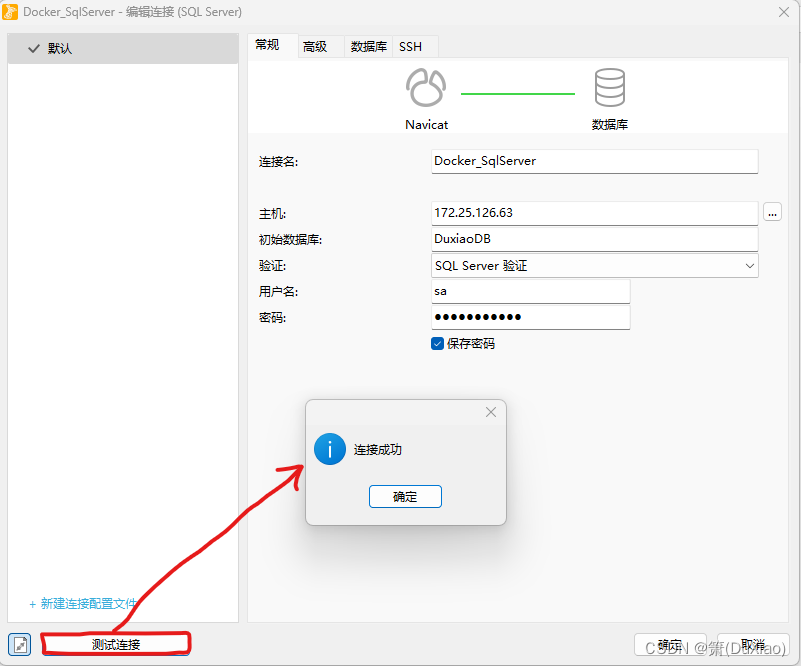This screenshot has height=666, width=801.
Task: Click the green connection status line
Action: pos(517,93)
